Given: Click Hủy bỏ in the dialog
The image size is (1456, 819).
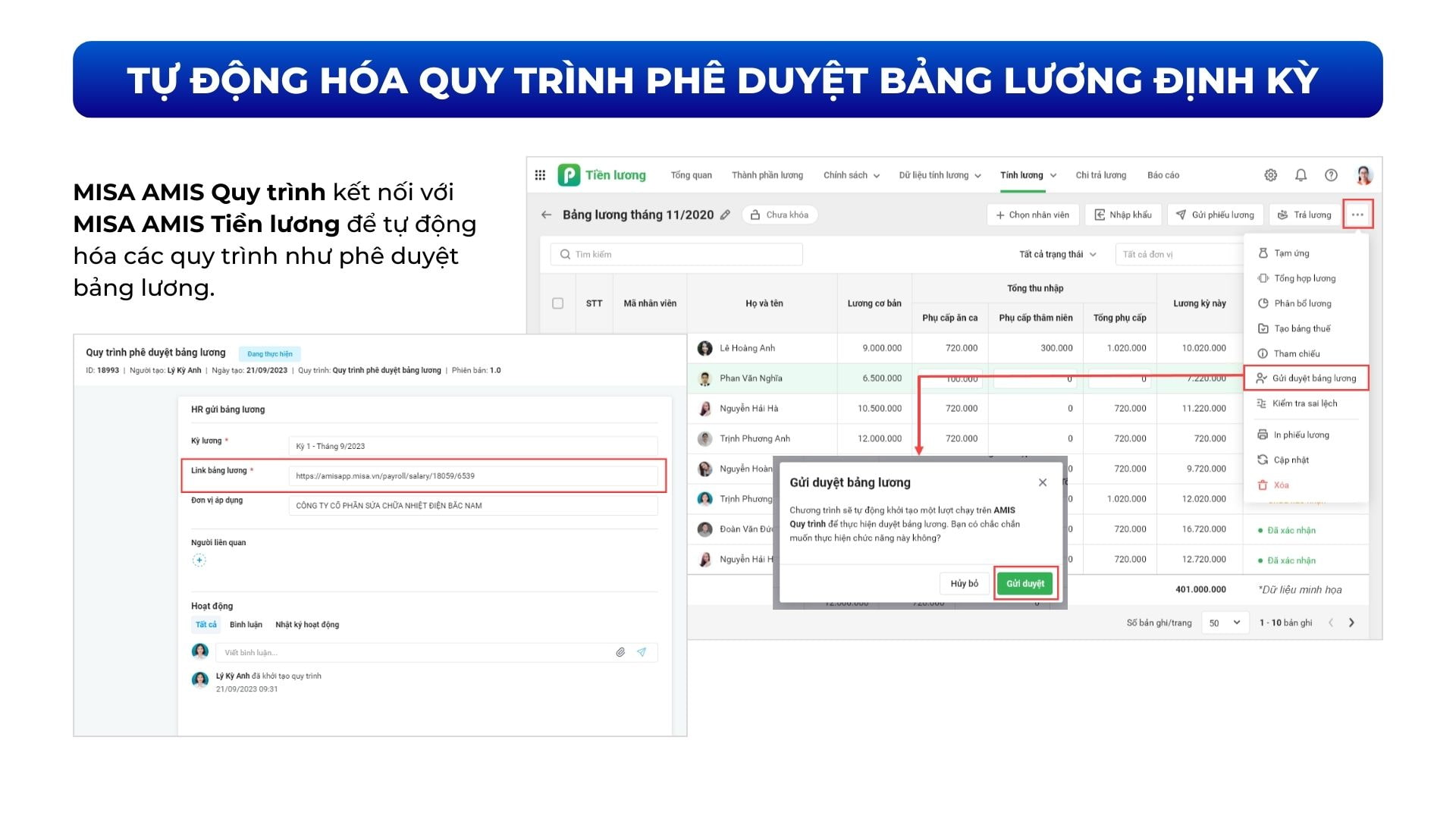Looking at the screenshot, I should point(964,583).
